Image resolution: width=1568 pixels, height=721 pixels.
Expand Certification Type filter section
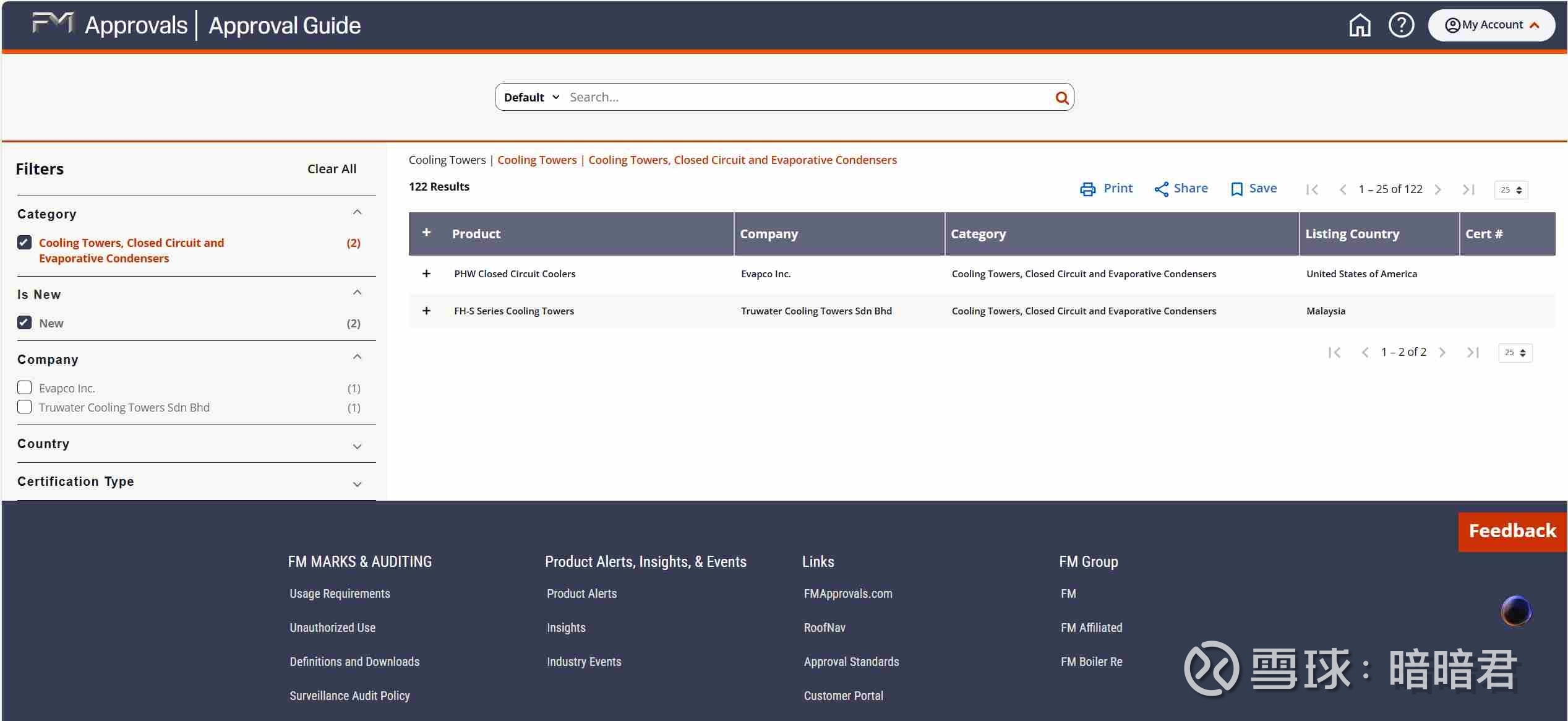[357, 483]
